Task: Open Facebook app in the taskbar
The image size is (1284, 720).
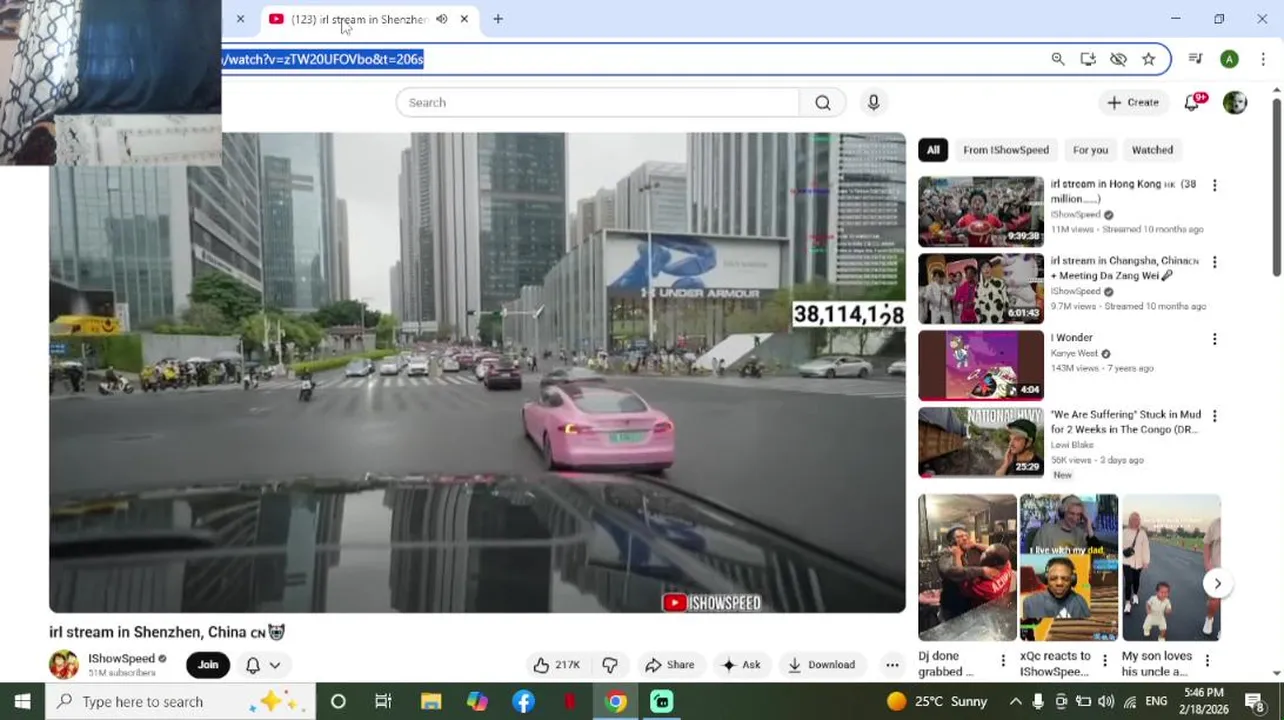Action: point(524,701)
